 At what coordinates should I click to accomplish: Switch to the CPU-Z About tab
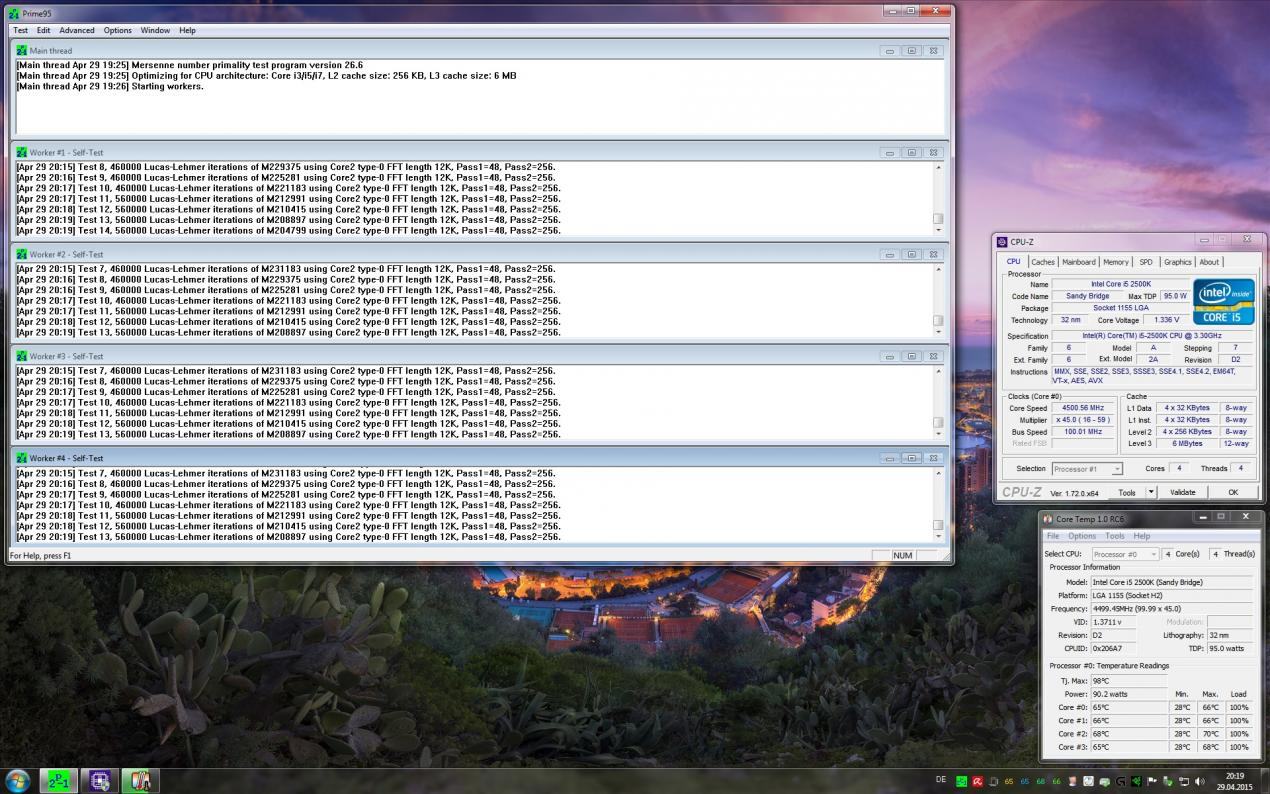tap(1209, 262)
